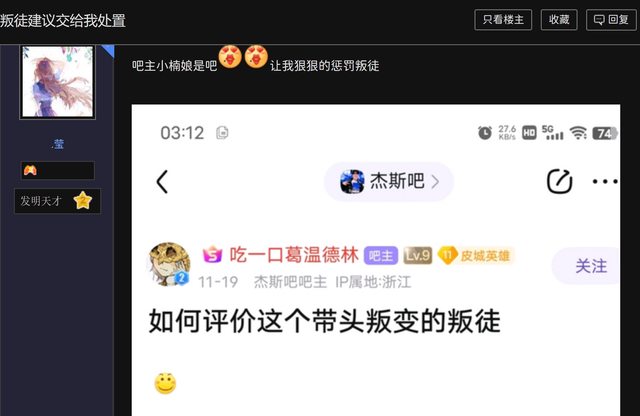This screenshot has width=640, height=416.
Task: Click the anime girl avatar thumbnail
Action: [58, 82]
